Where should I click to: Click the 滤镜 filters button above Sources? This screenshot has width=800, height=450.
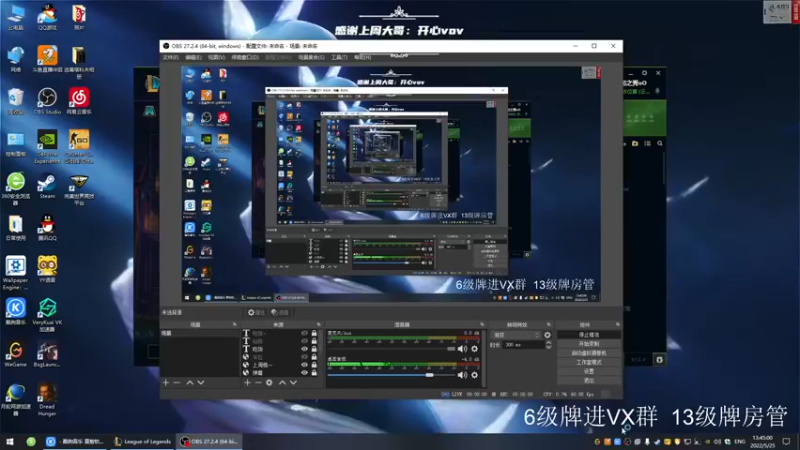280,312
